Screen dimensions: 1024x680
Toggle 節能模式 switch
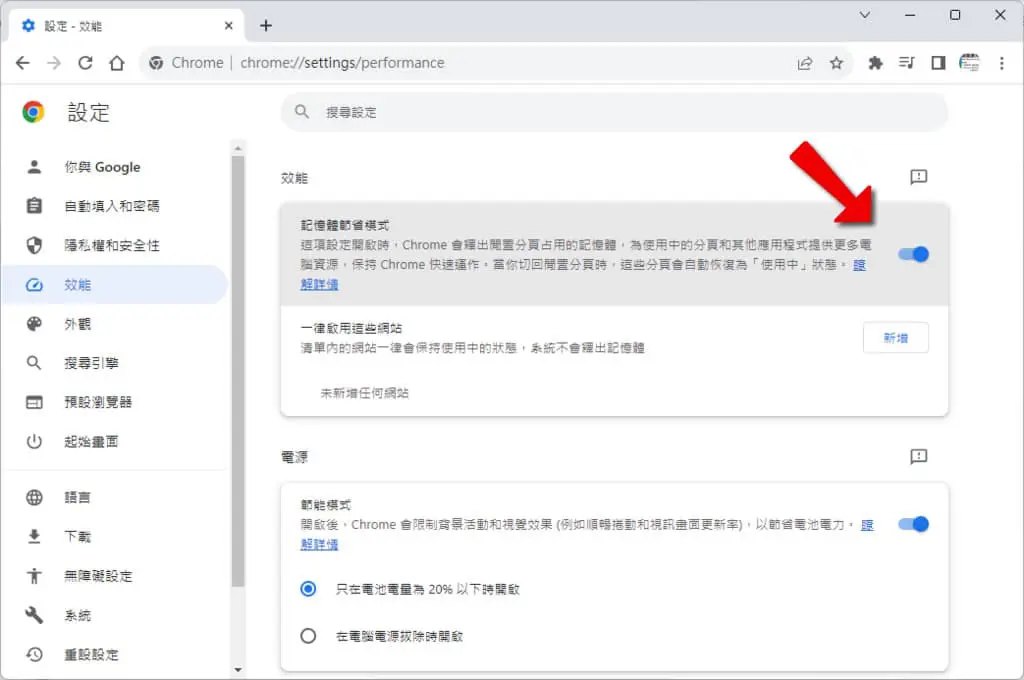click(913, 524)
